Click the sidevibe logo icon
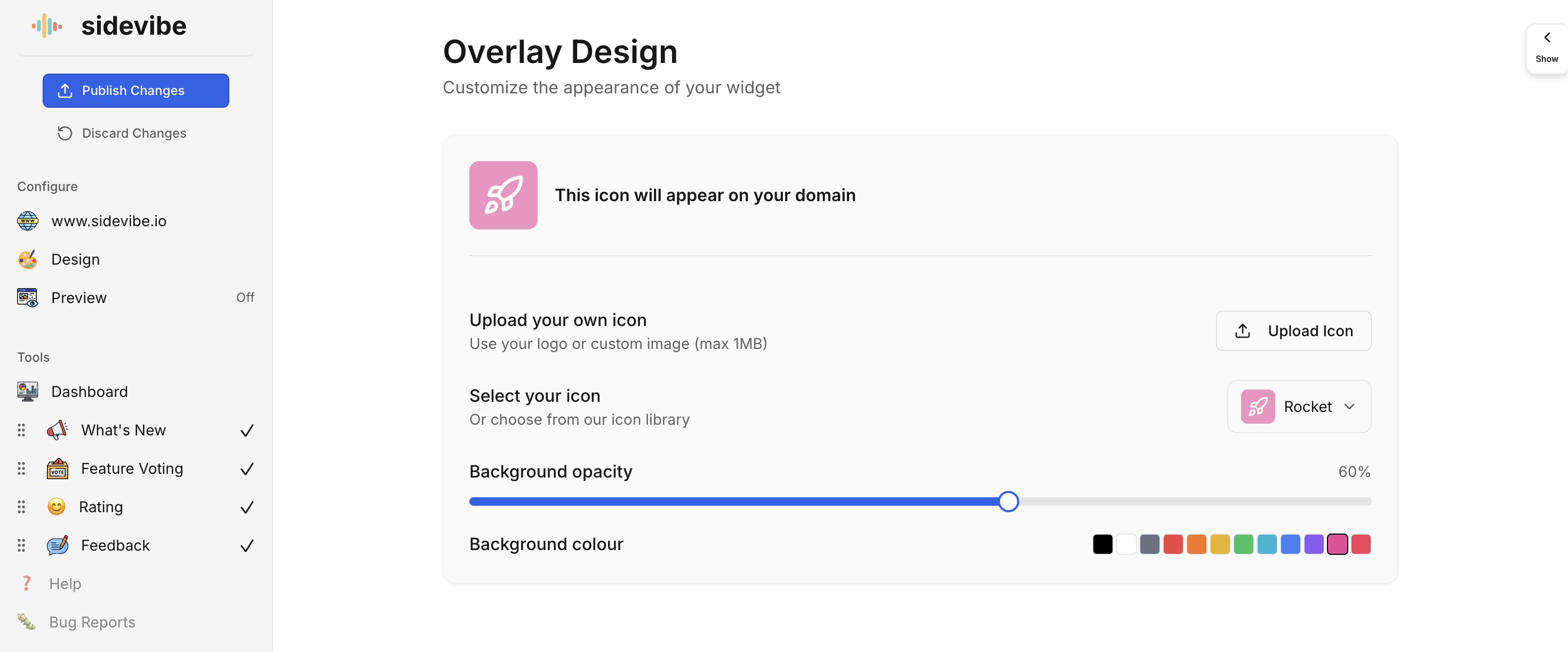 46,26
